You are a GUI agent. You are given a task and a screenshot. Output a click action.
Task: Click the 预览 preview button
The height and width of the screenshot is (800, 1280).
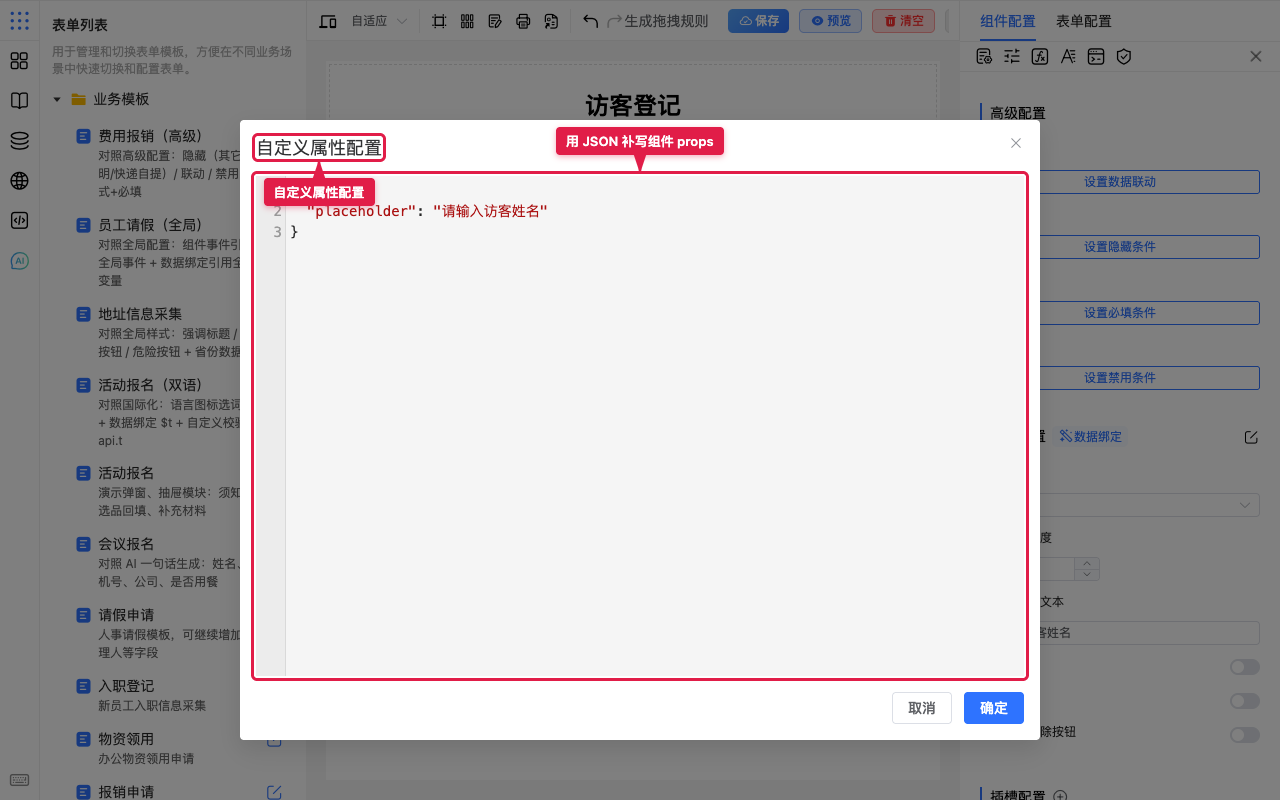pos(830,21)
